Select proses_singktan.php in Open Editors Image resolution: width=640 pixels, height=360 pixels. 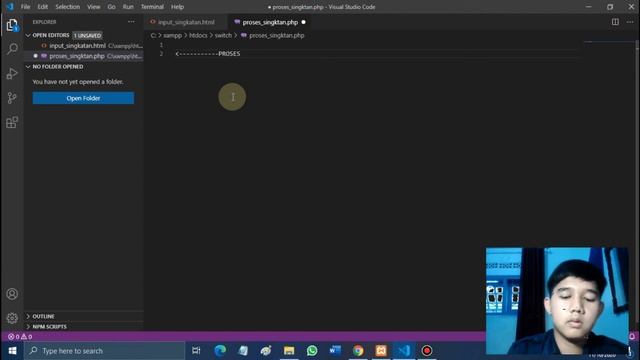[x=83, y=56]
